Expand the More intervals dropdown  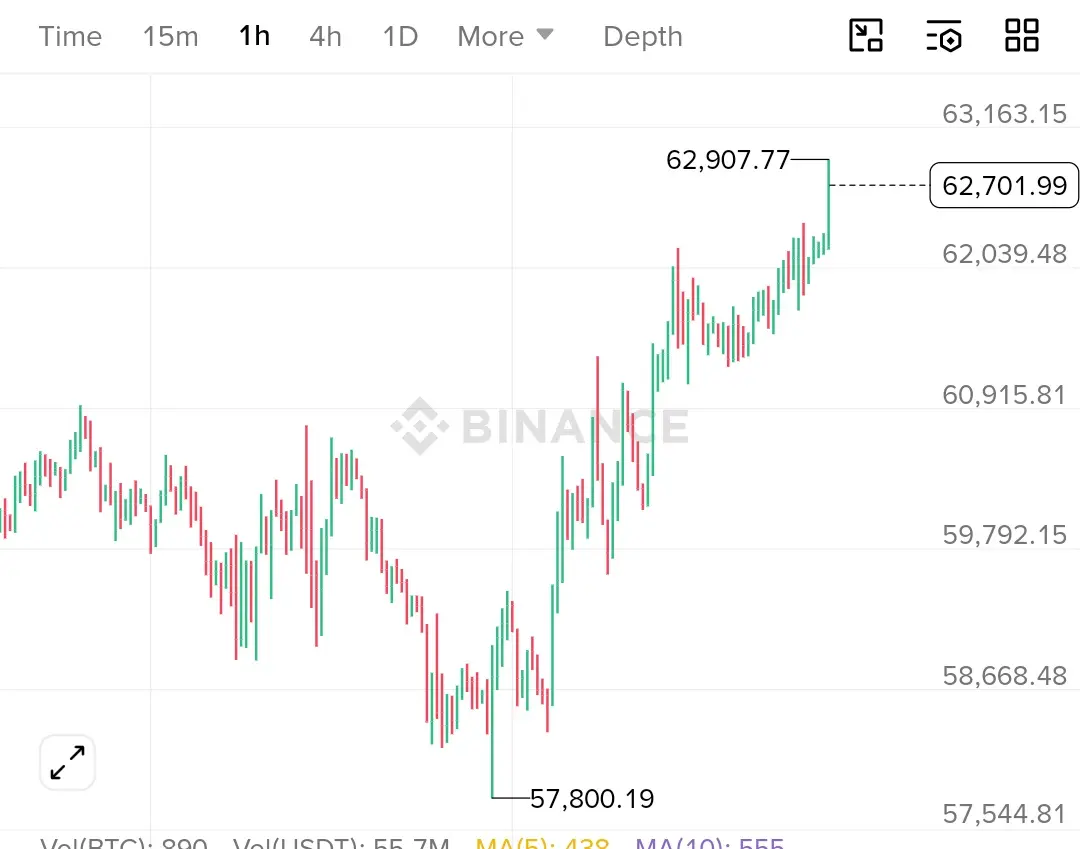[x=506, y=36]
